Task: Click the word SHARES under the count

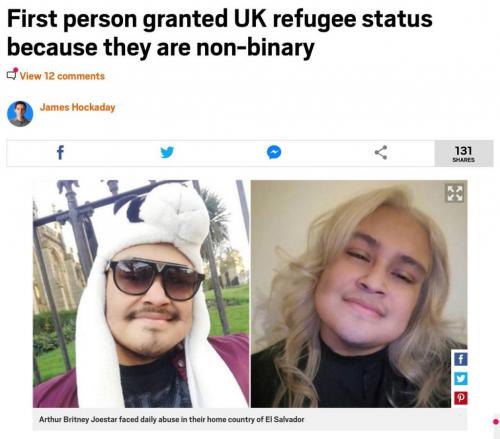Action: (463, 160)
